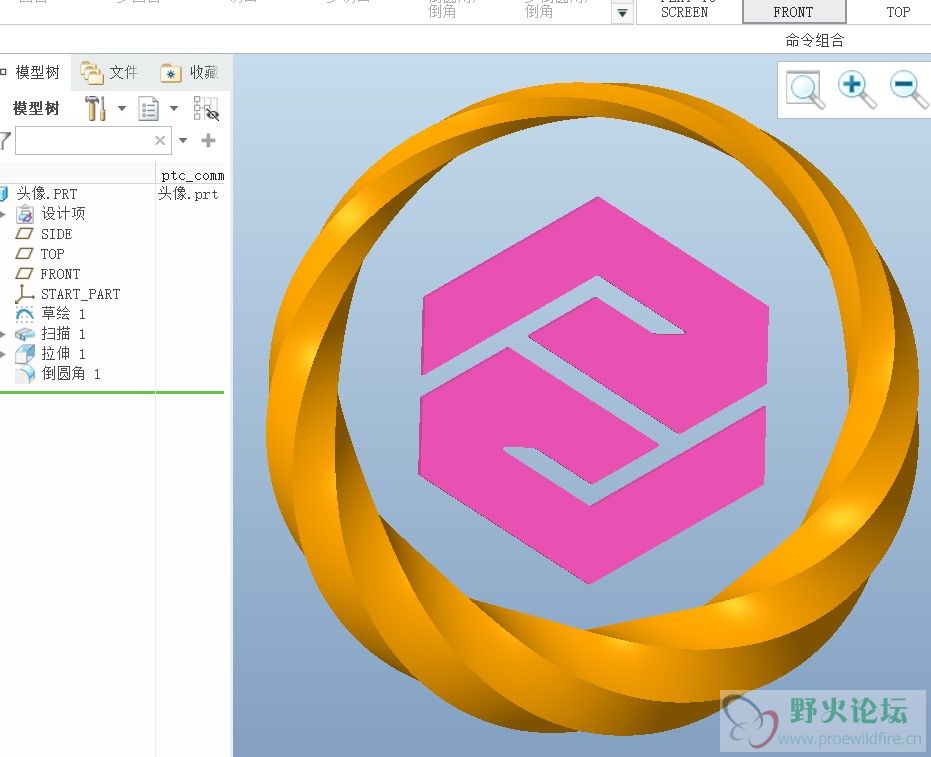
Task: Open the 收藏 favorites tab
Action: tap(190, 72)
